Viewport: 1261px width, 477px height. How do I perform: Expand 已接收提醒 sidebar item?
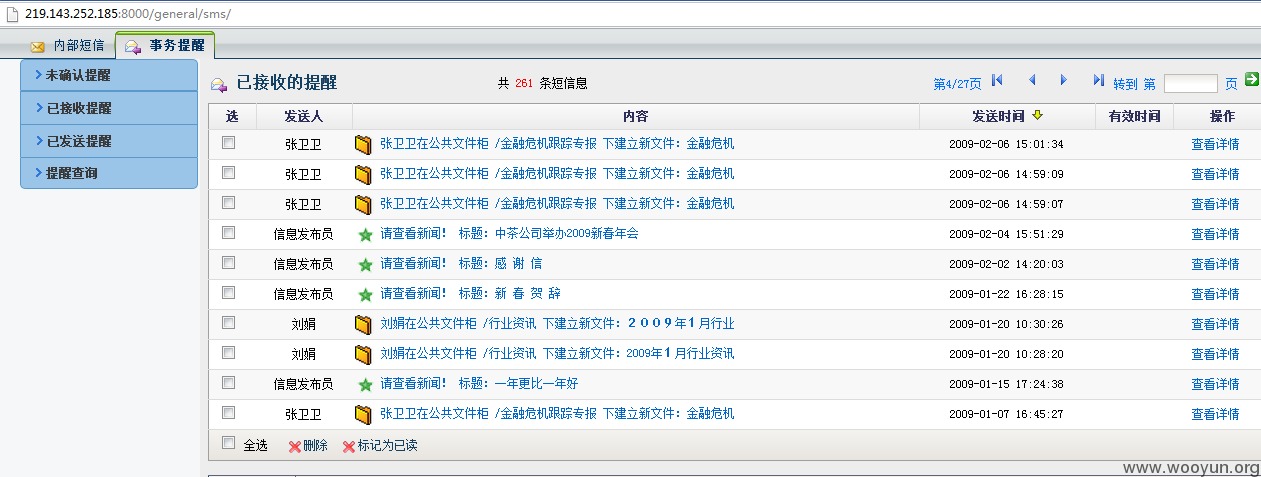pyautogui.click(x=109, y=108)
